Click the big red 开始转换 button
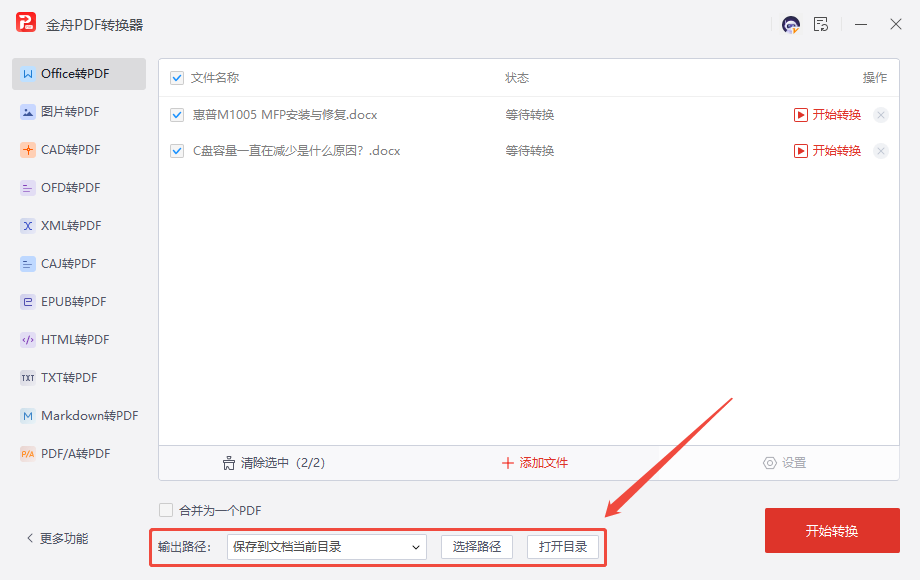Image resolution: width=920 pixels, height=580 pixels. pos(832,531)
